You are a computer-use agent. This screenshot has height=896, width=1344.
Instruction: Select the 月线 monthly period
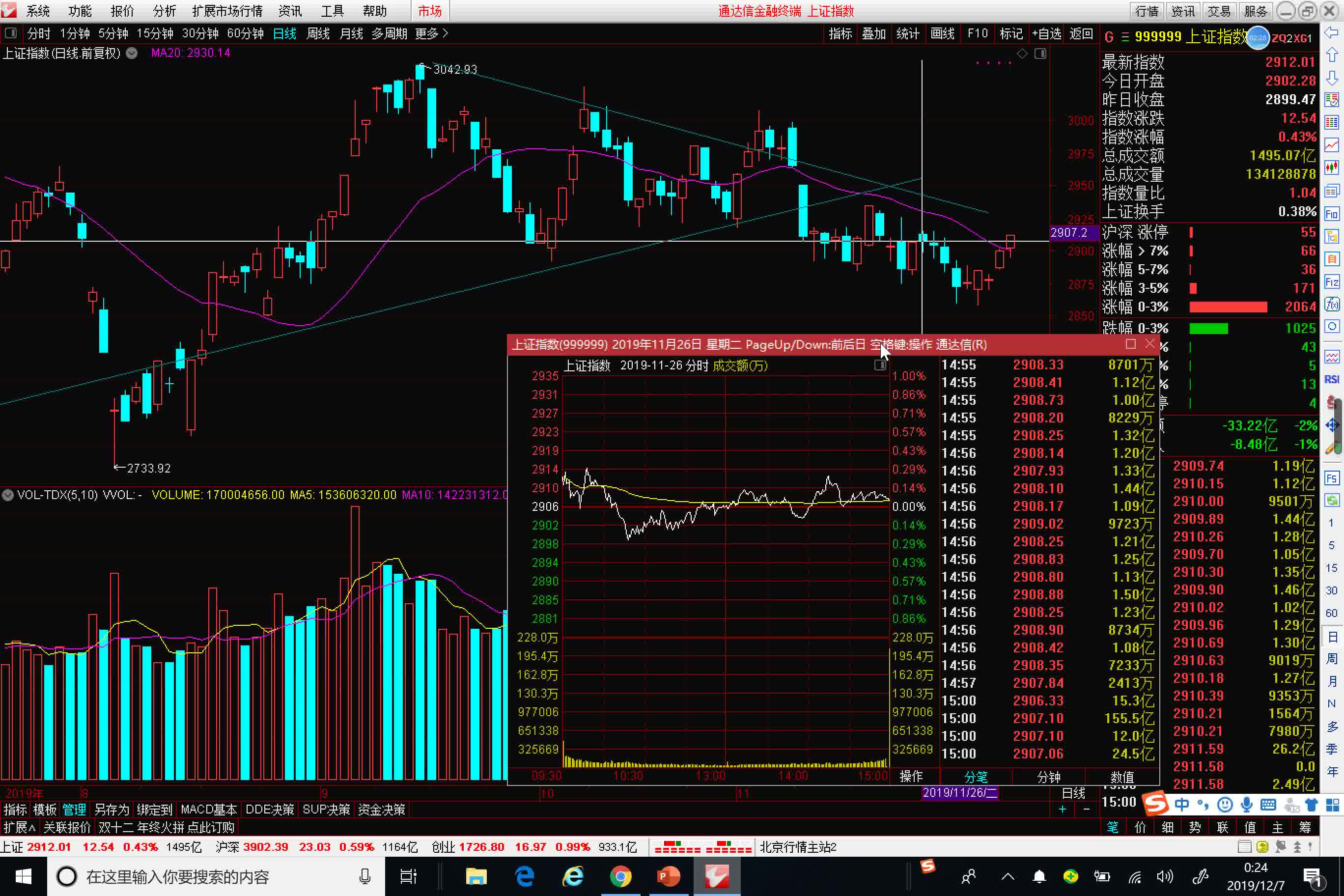(x=351, y=34)
